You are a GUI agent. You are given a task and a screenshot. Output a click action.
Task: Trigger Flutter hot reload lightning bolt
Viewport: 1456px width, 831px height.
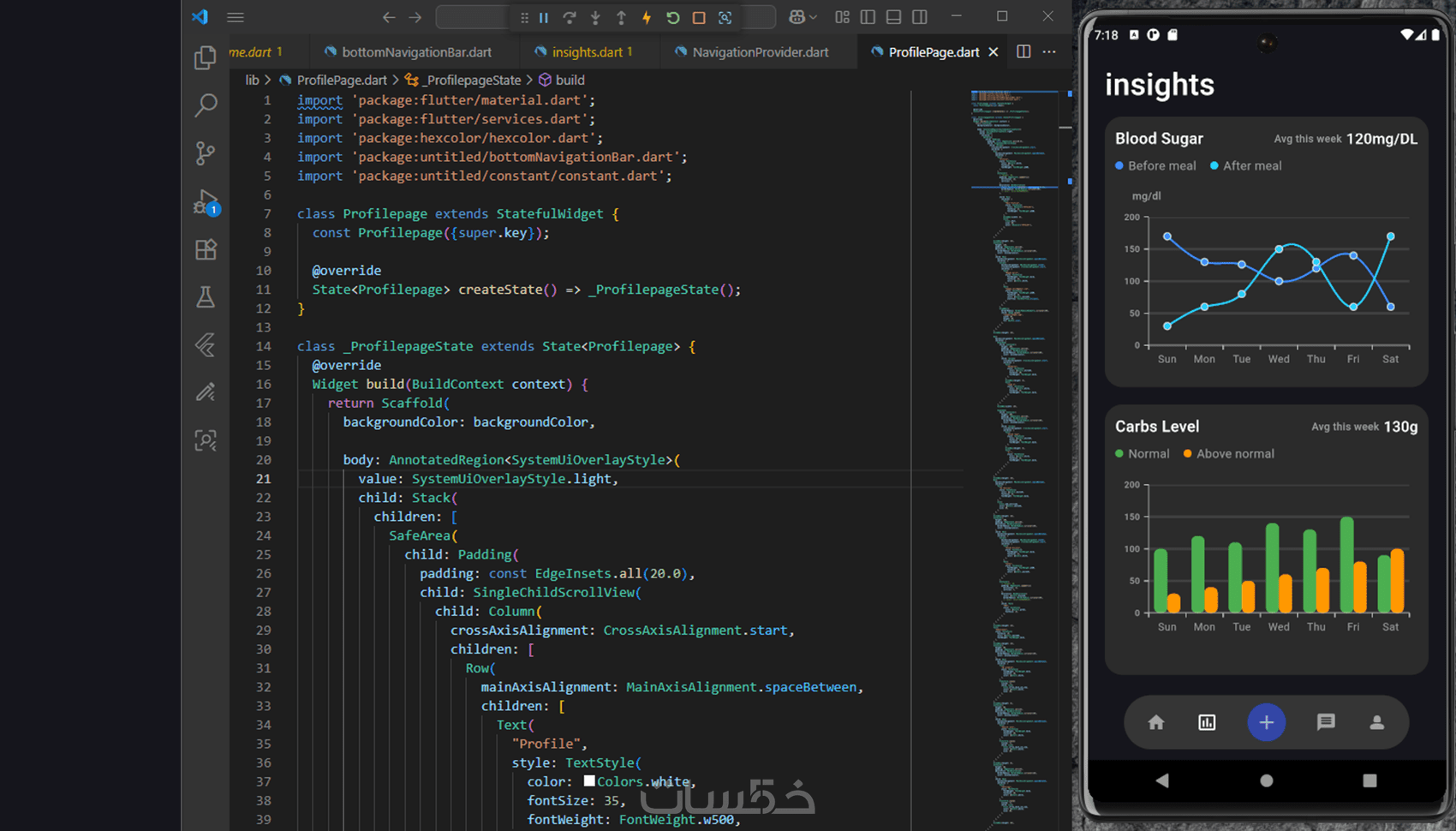[647, 17]
